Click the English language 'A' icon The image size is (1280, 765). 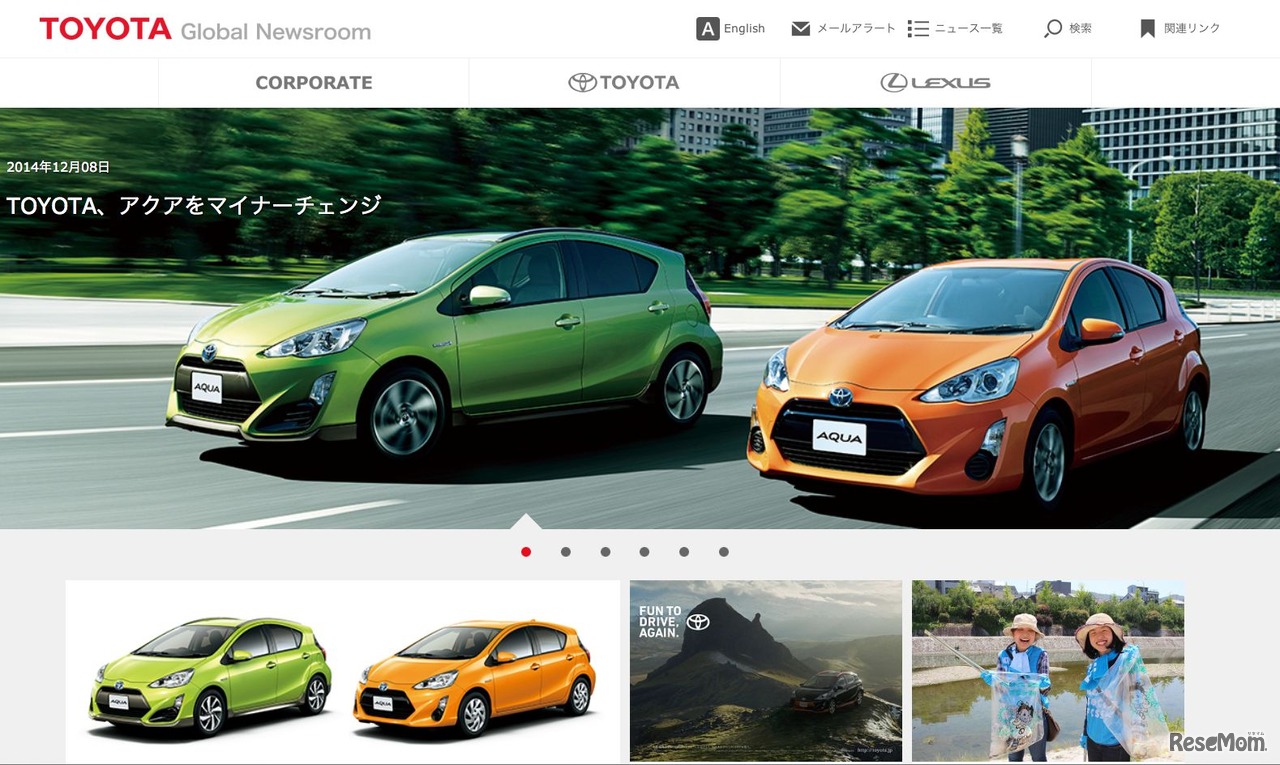[708, 29]
